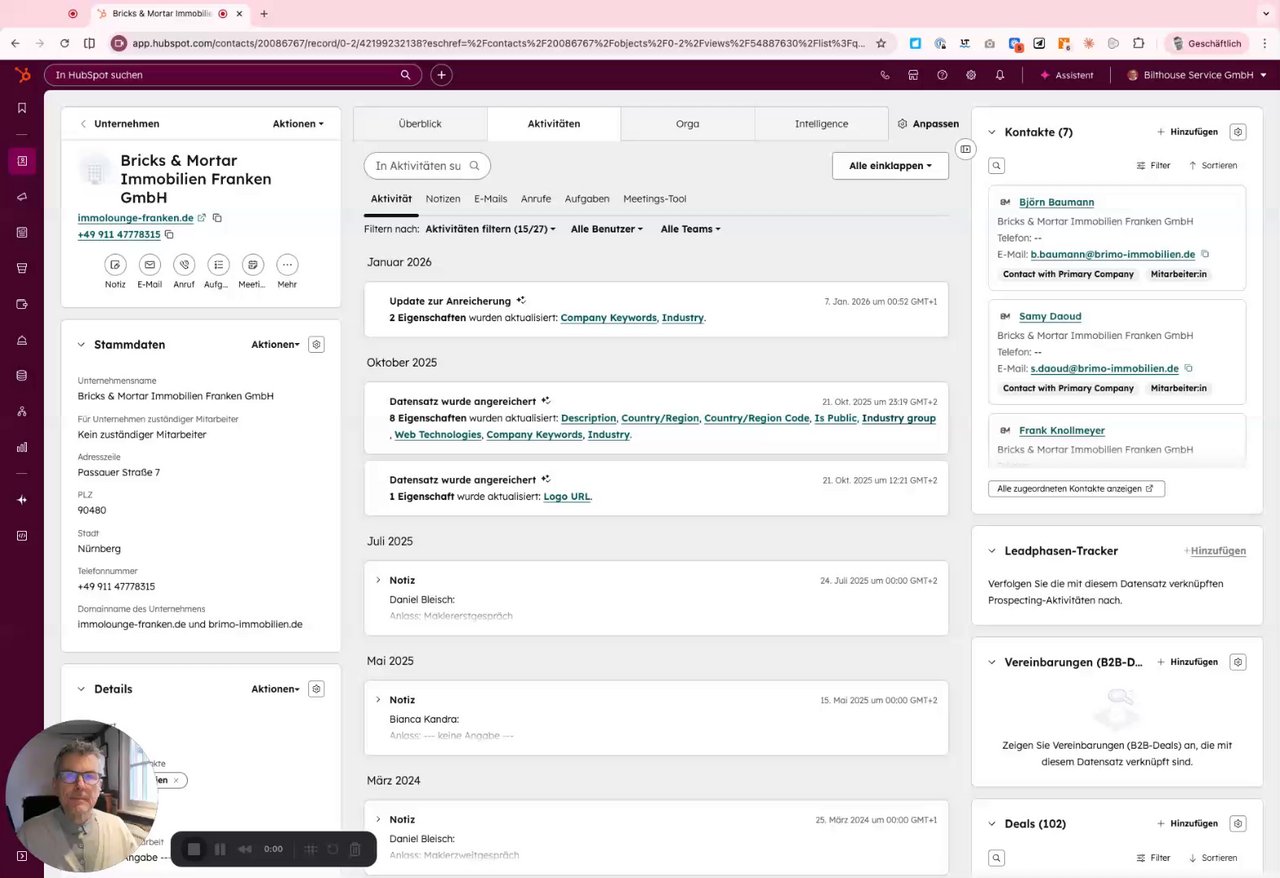
Task: Select the E-Mails activity sub-tab
Action: point(491,199)
